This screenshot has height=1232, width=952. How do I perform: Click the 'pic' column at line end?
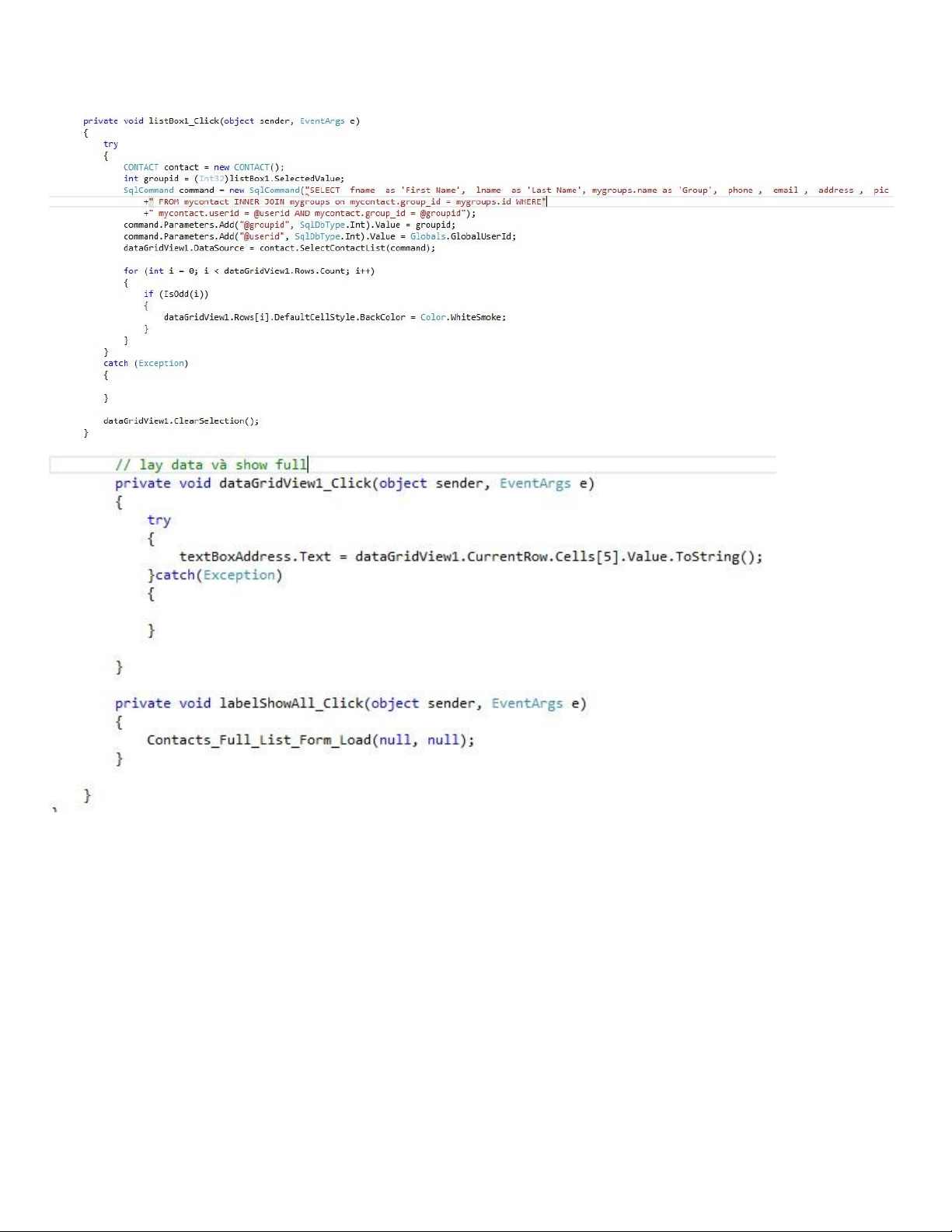coord(881,190)
